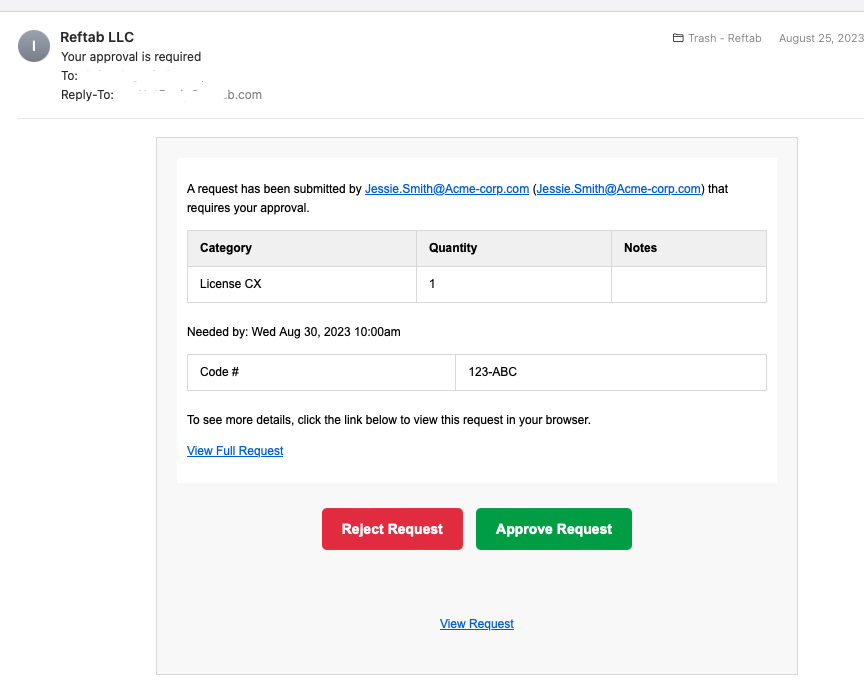Screen dimensions: 864x681
Task: Select the 123-ABC code value
Action: point(492,372)
